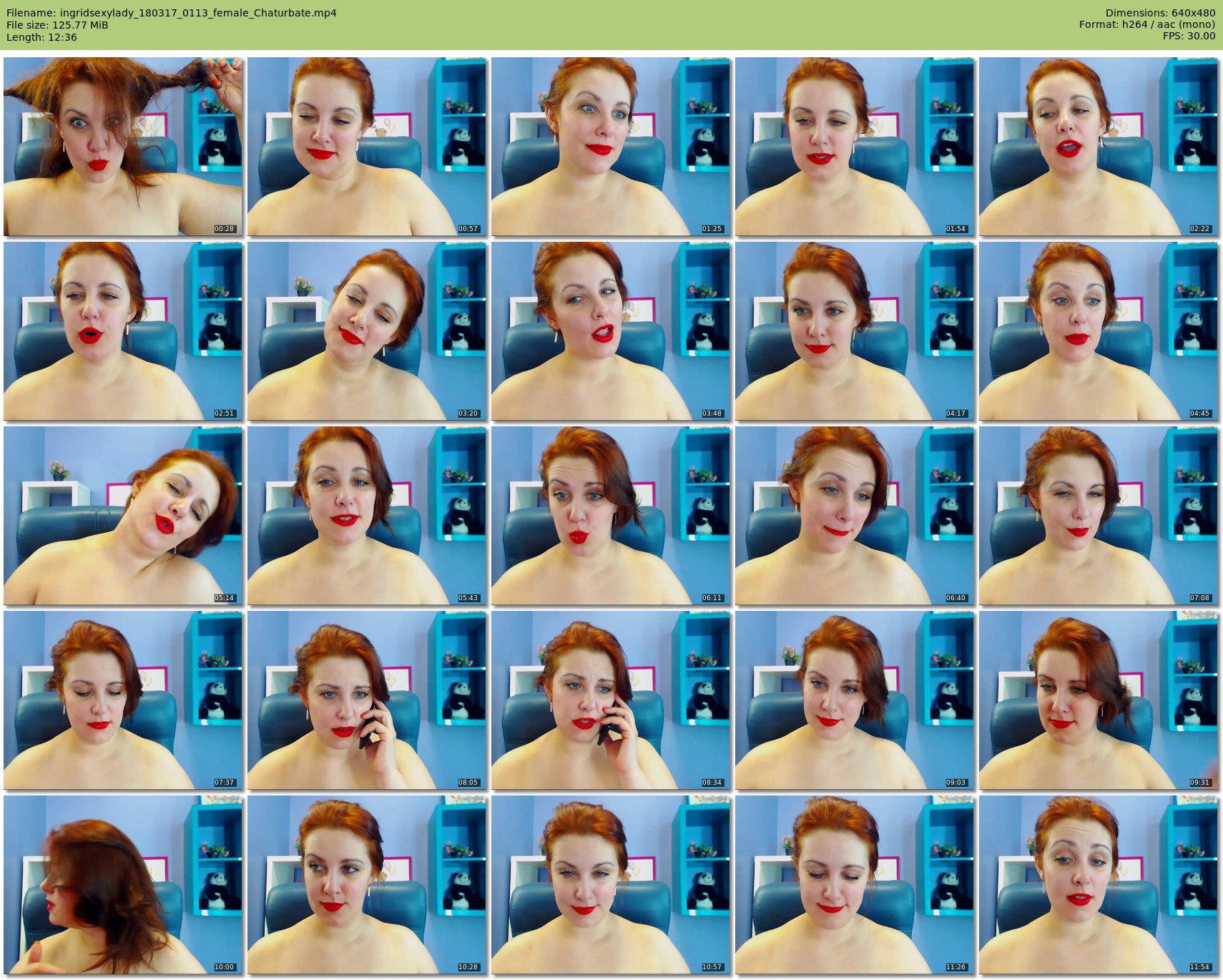
Task: Click the final frame at 11:54
Action: (1099, 885)
